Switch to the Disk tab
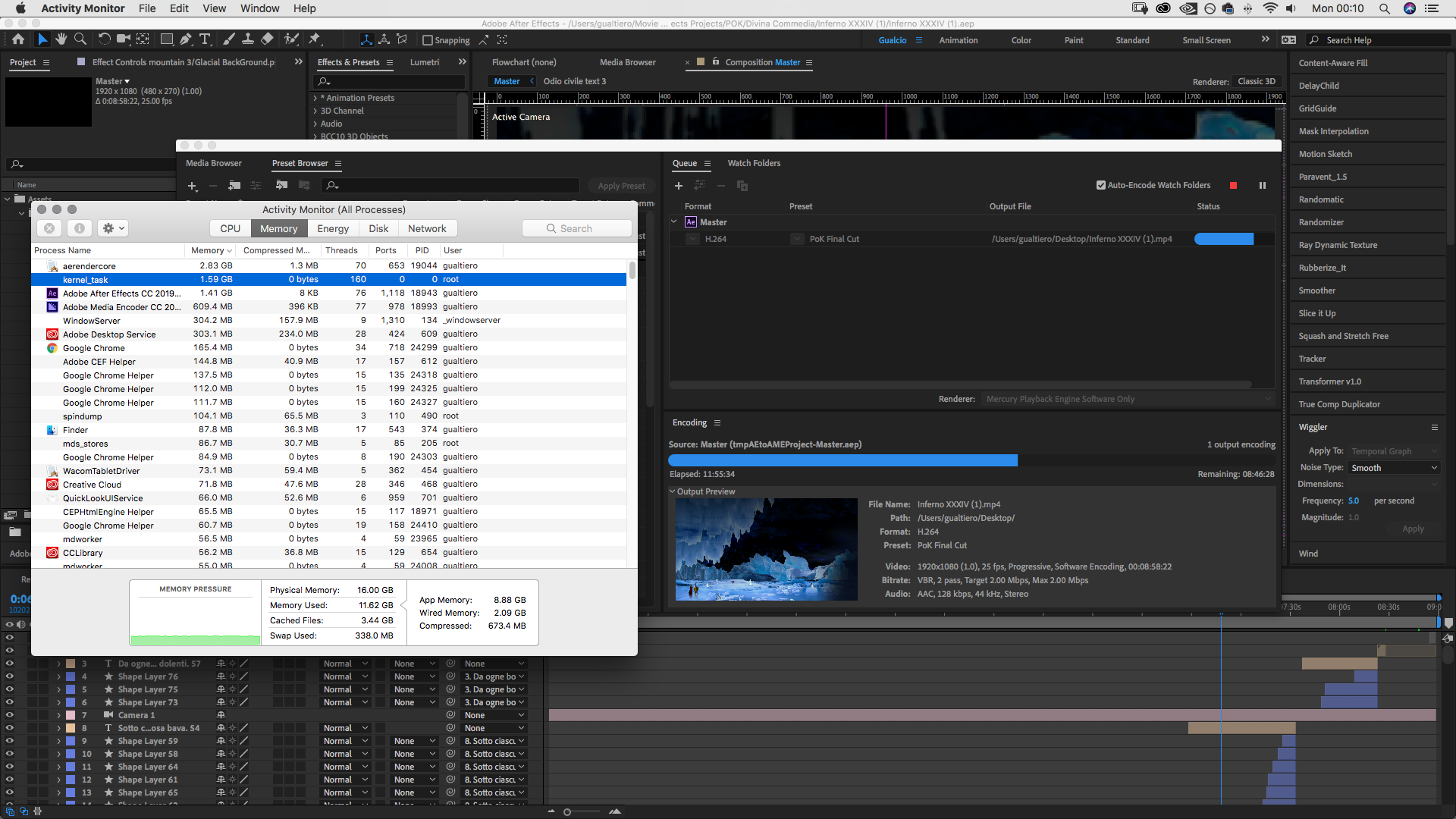 point(378,228)
